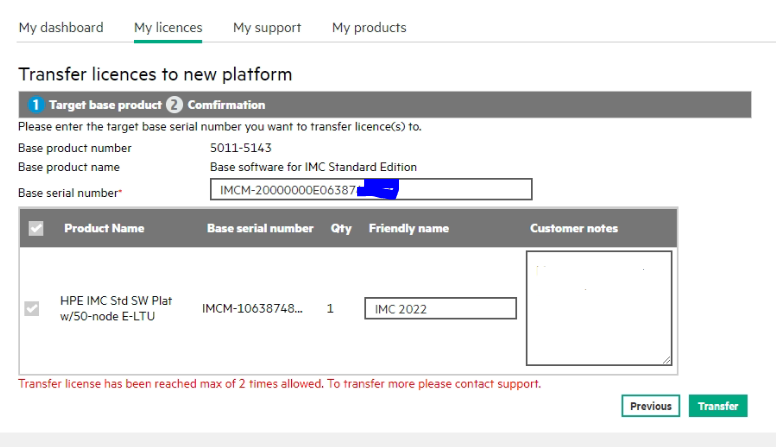Toggle checkbox for HPE IMC Std SW Plat row
The height and width of the screenshot is (447, 776).
32,309
